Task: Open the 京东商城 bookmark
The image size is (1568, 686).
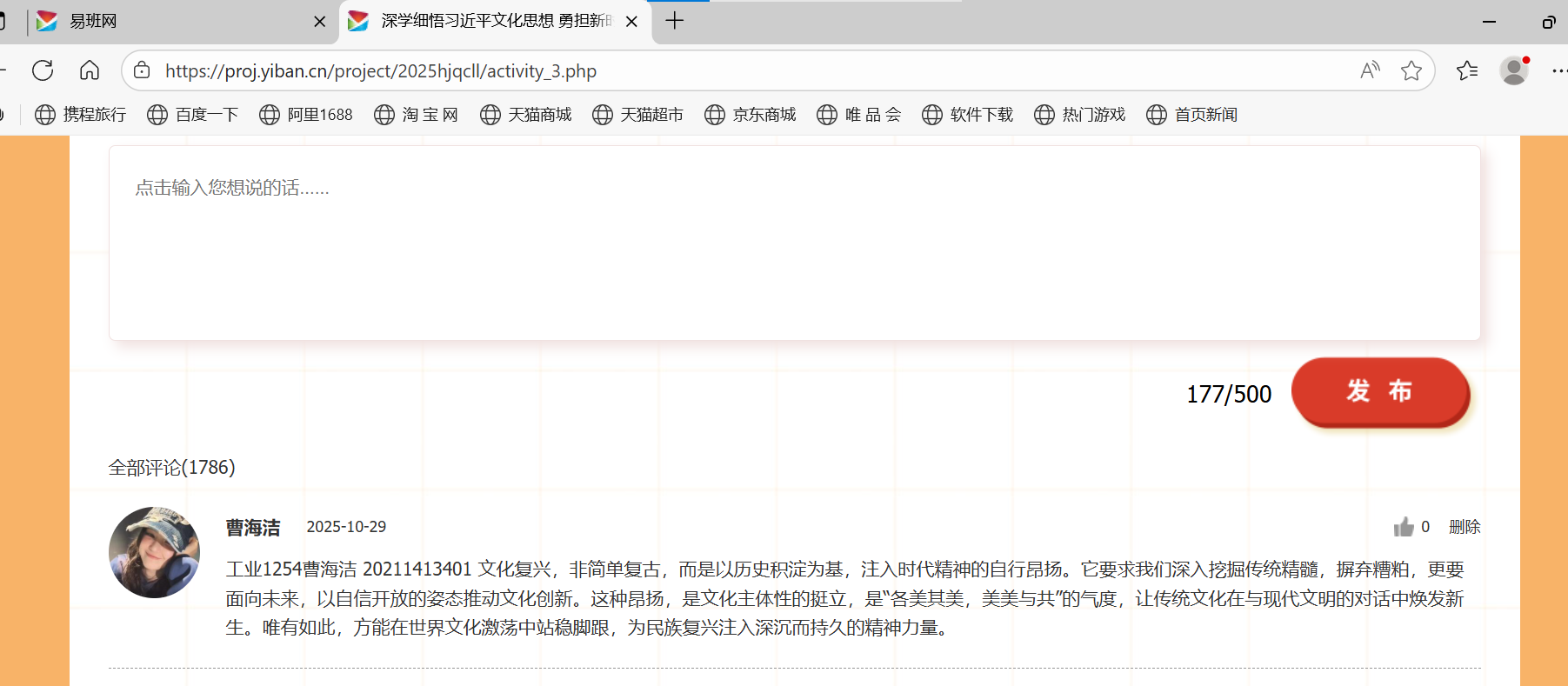Action: (x=750, y=115)
